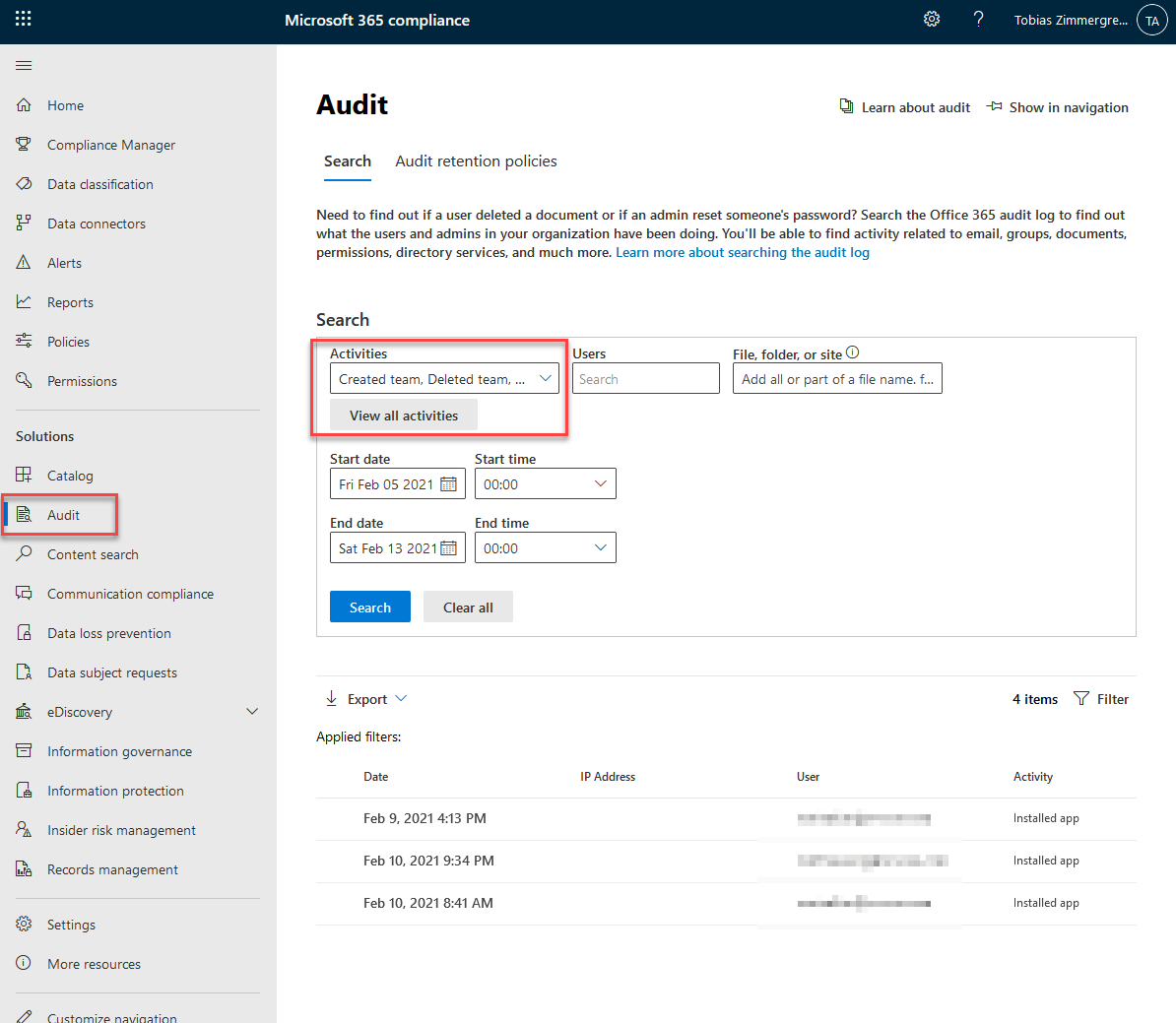Open user account avatar TA
1176x1023 pixels.
[x=1151, y=21]
